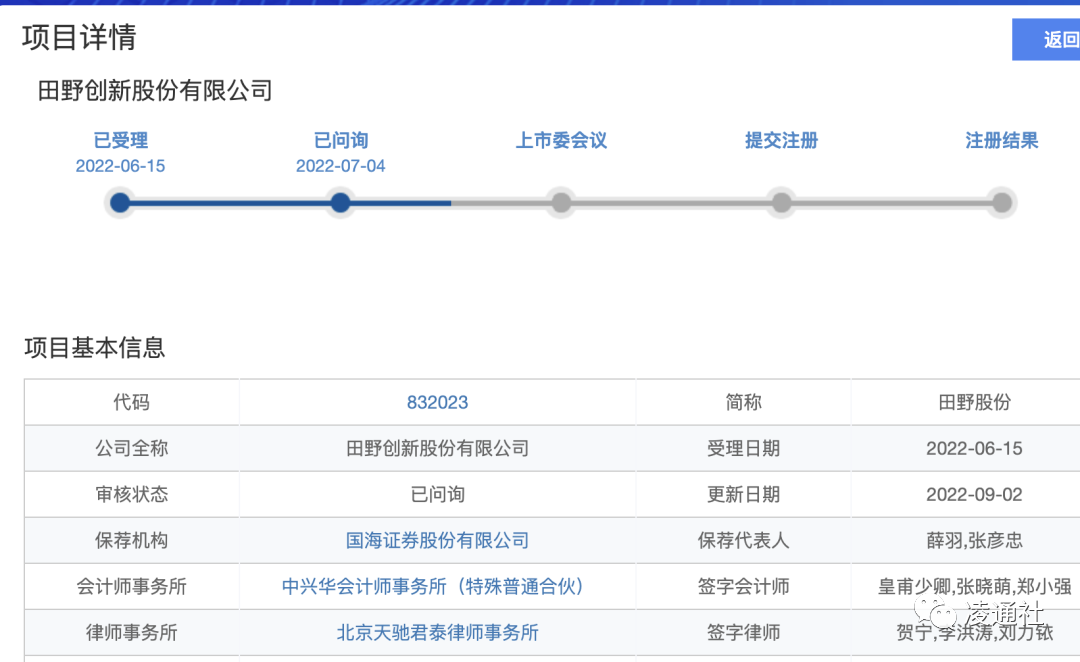
Task: Click the 已问询 value in the 审核状态 row
Action: click(437, 495)
